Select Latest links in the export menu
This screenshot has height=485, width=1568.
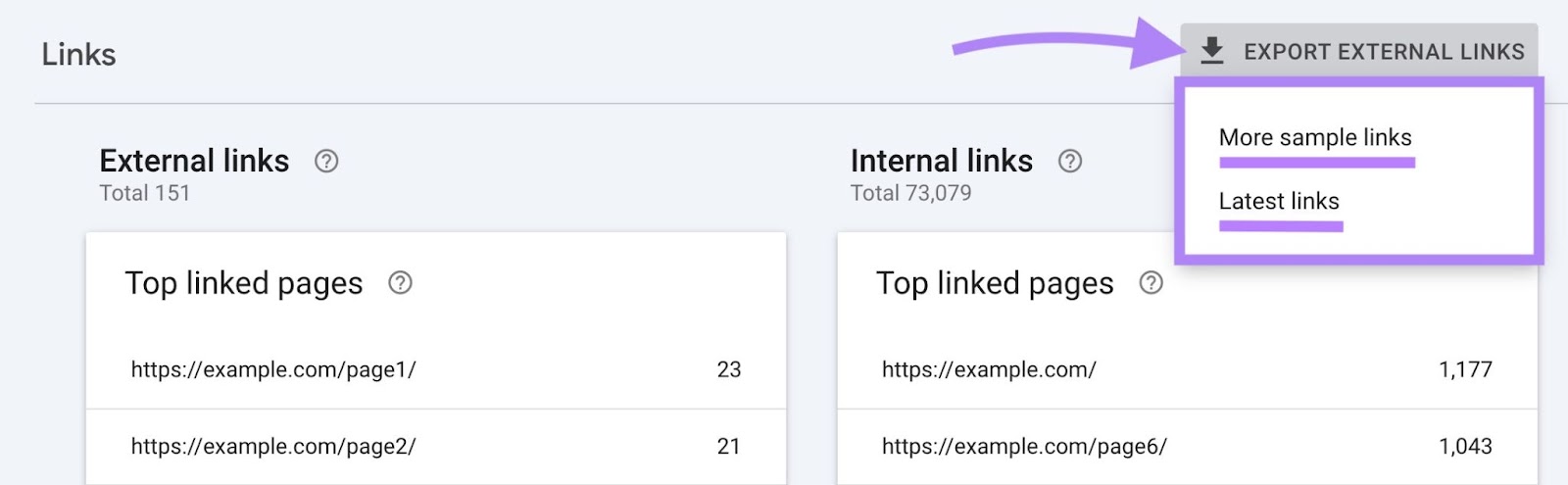click(x=1279, y=201)
